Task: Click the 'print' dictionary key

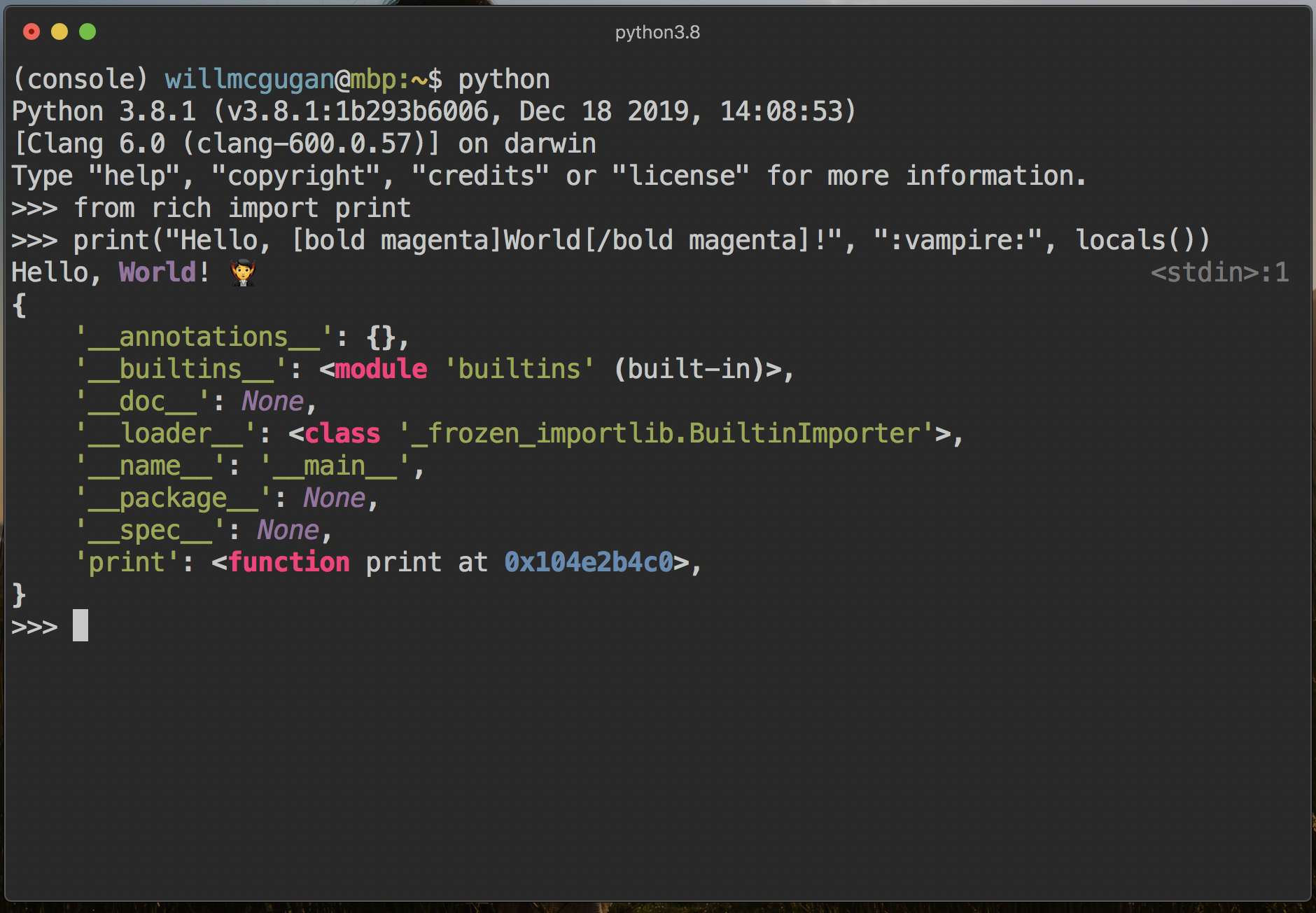Action: click(x=127, y=562)
